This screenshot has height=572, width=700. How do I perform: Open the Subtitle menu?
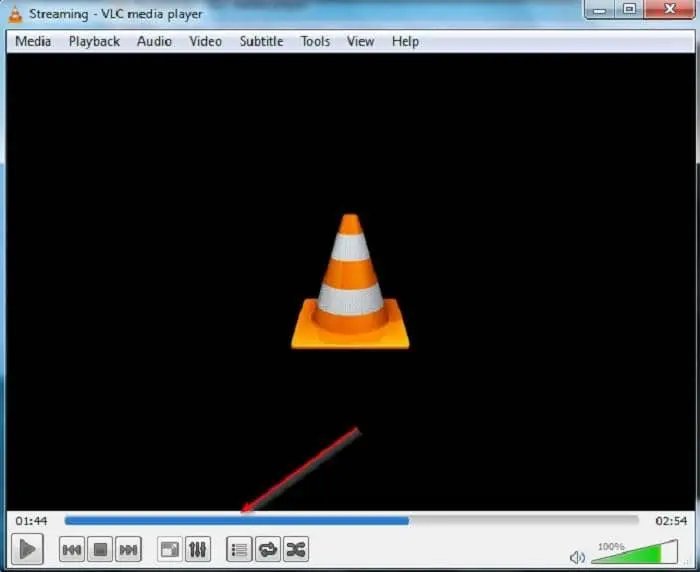click(261, 41)
